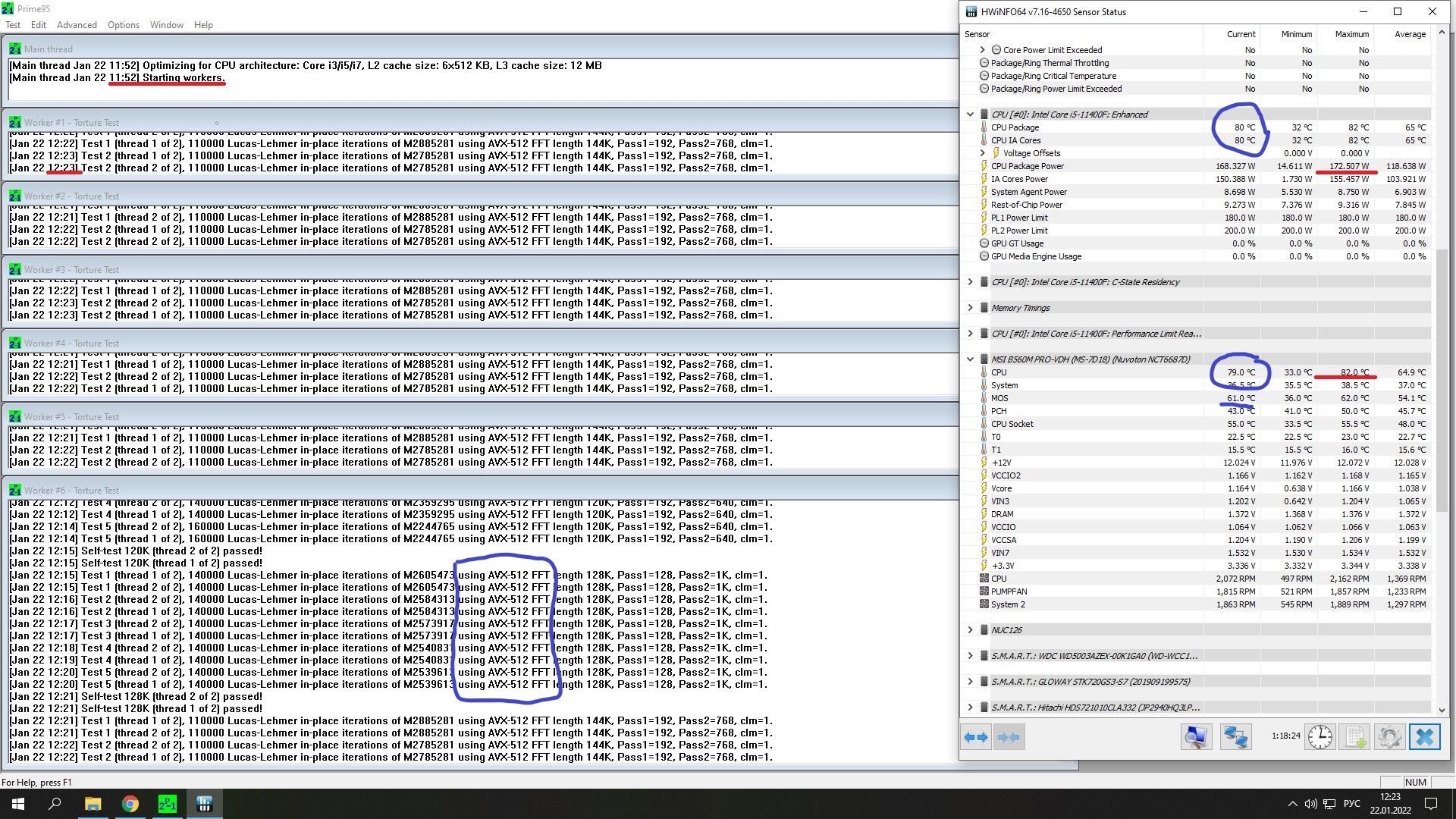Open the Options menu
Screen dimensions: 1456x819
click(123, 25)
